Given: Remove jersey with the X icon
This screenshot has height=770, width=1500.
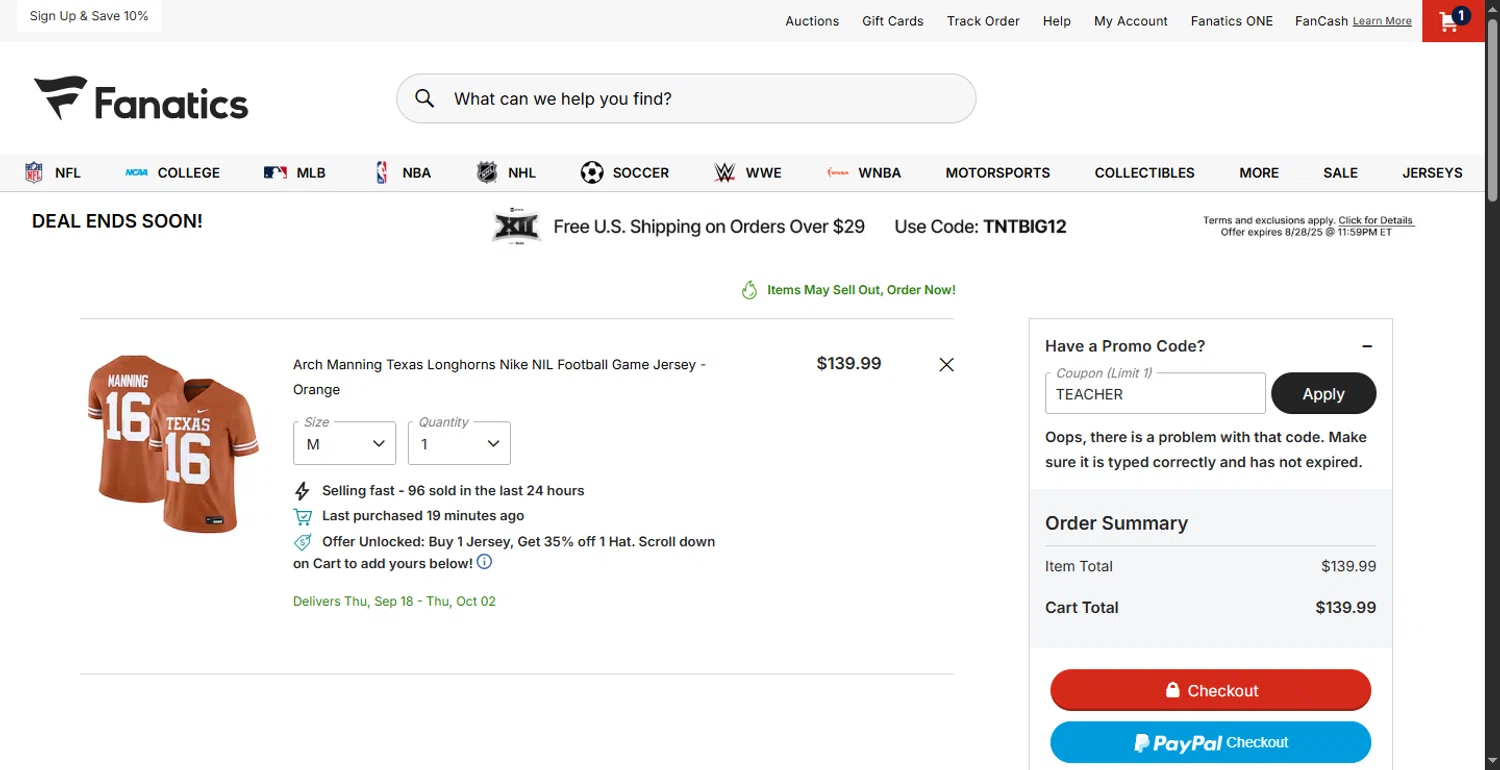Looking at the screenshot, I should click(x=946, y=365).
